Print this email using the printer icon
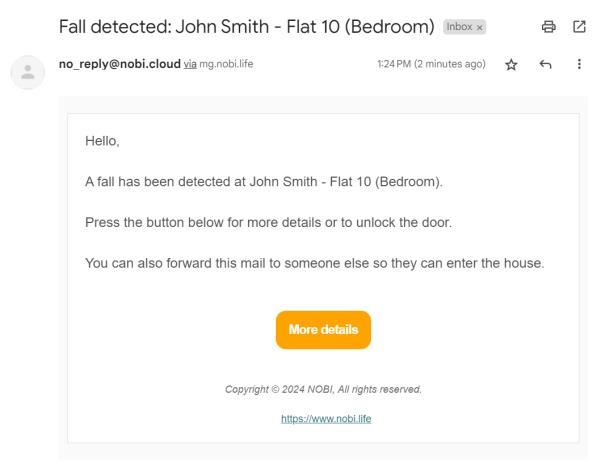This screenshot has height=476, width=597. click(548, 27)
